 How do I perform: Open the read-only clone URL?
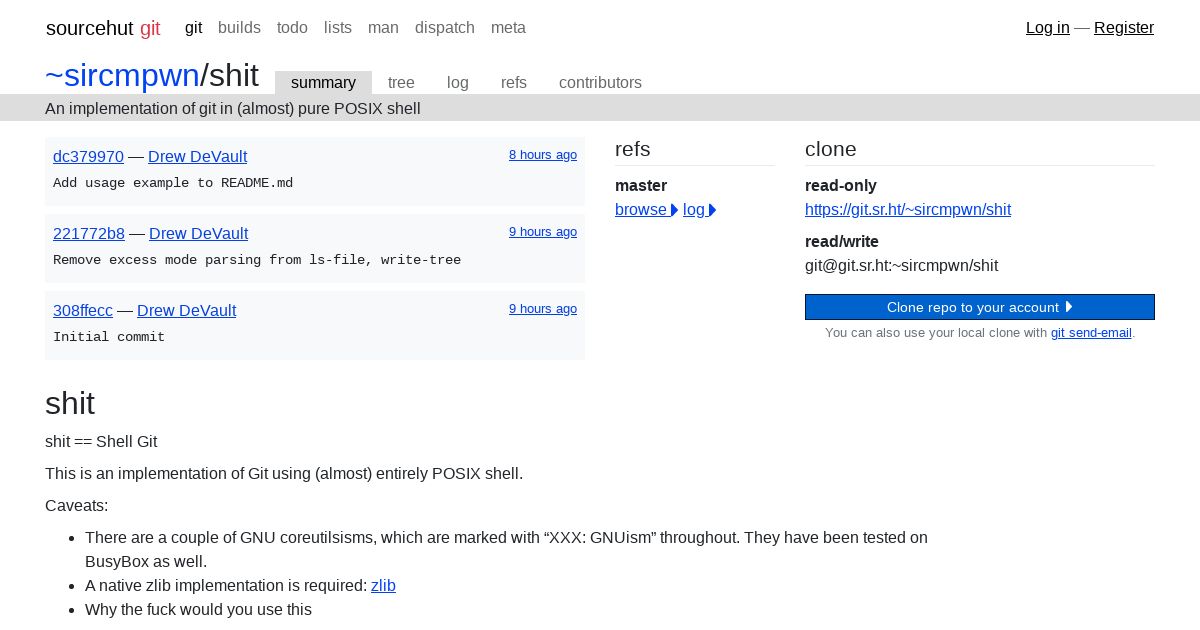(908, 210)
